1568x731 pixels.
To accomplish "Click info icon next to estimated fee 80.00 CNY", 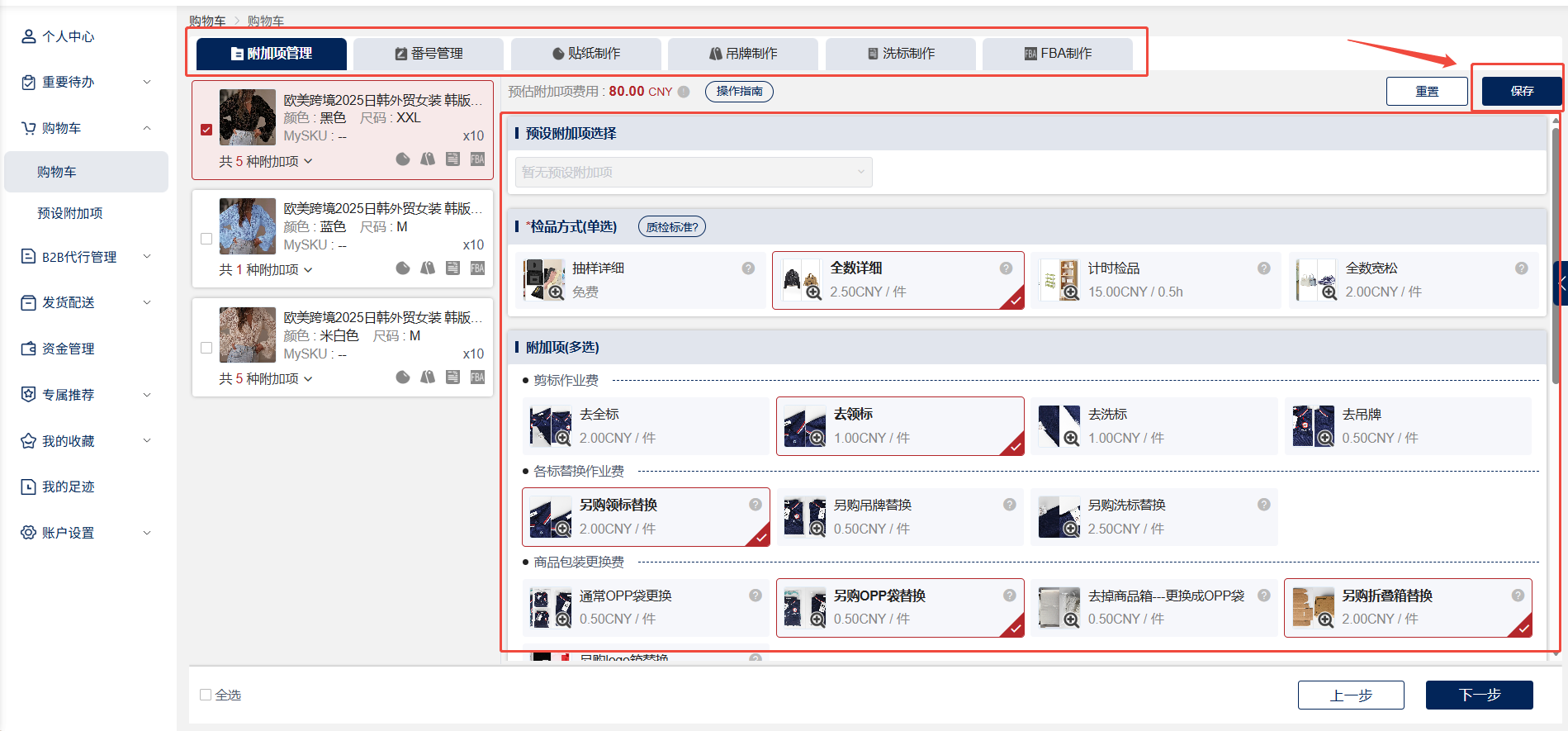I will coord(684,92).
